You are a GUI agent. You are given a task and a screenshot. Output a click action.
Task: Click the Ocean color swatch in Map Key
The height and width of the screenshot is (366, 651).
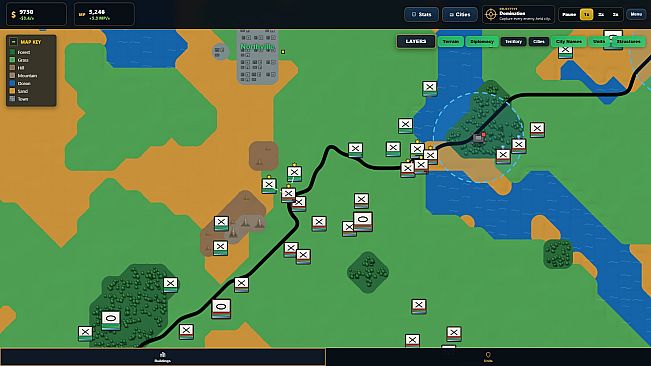coord(12,83)
